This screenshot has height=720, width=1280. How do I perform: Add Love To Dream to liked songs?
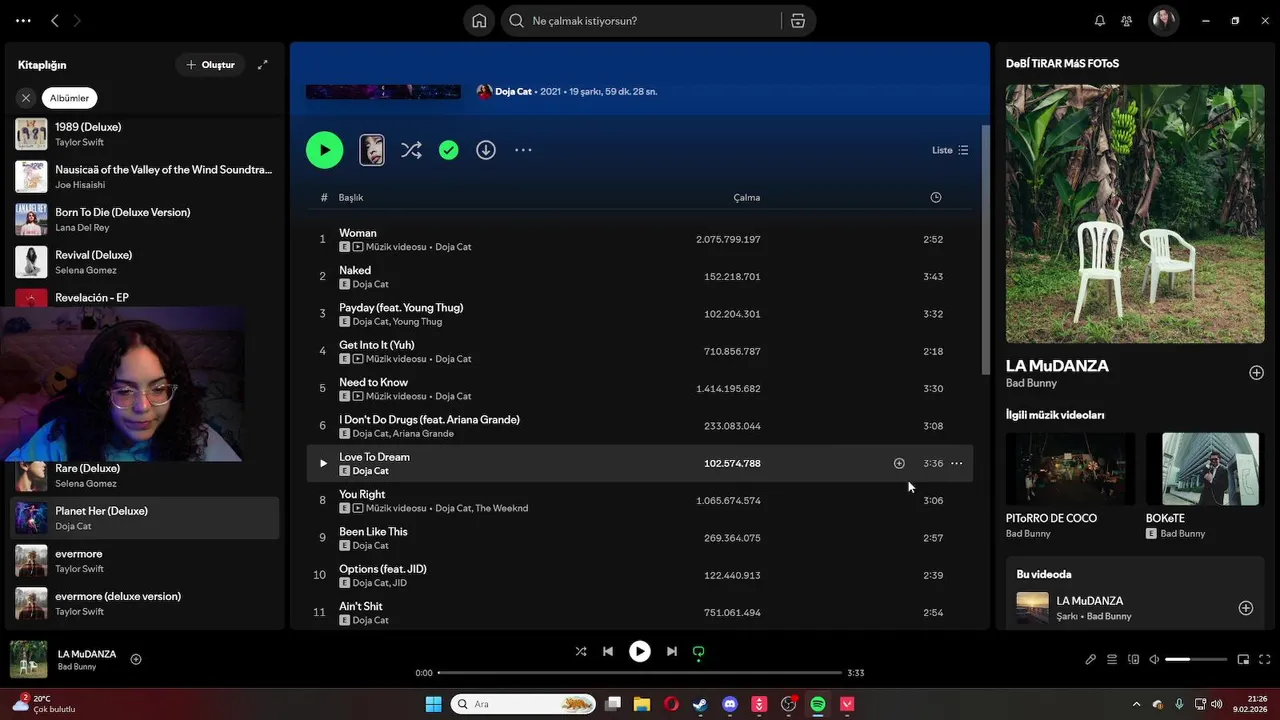(x=899, y=463)
